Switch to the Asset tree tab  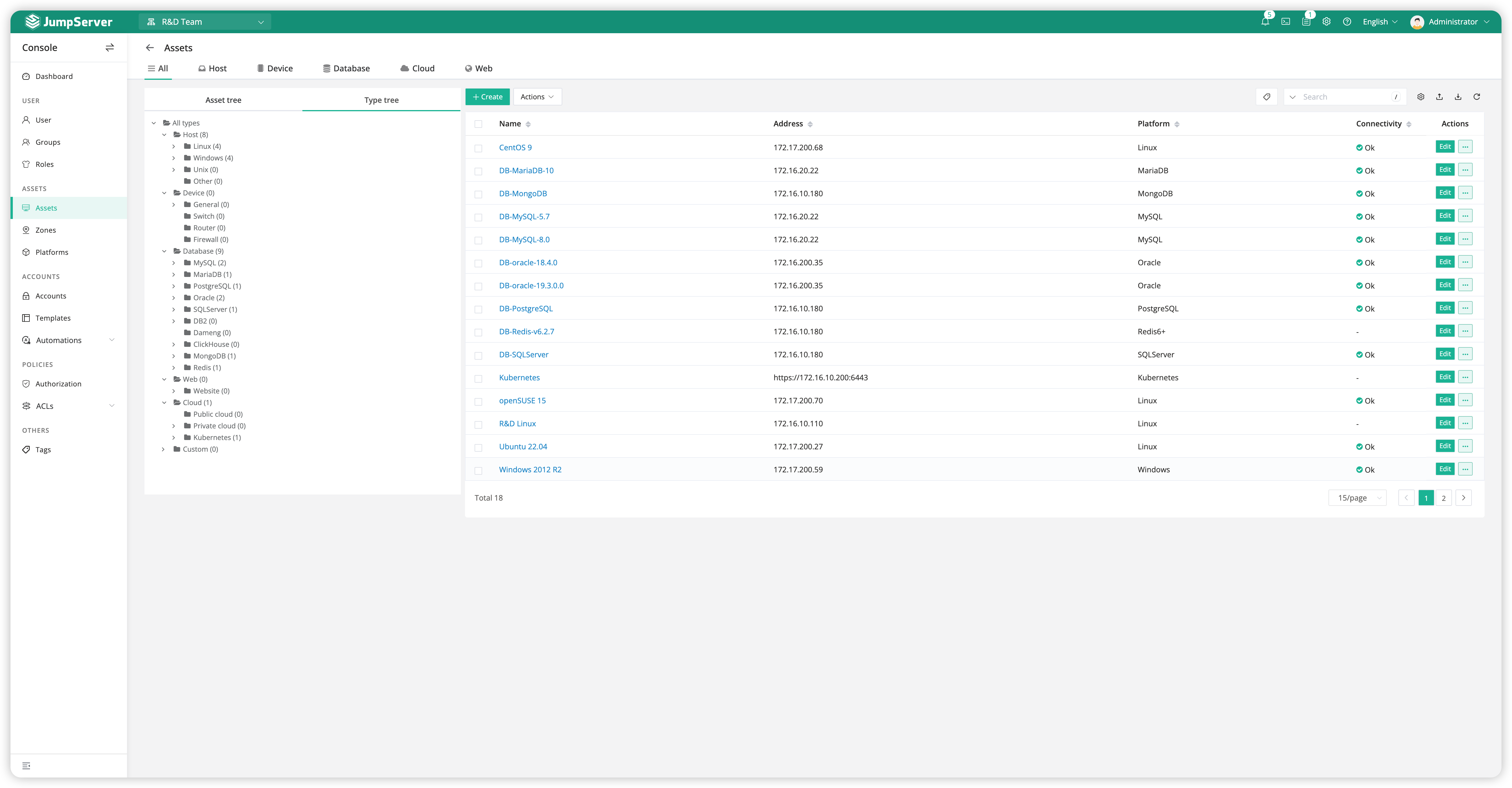tap(223, 100)
